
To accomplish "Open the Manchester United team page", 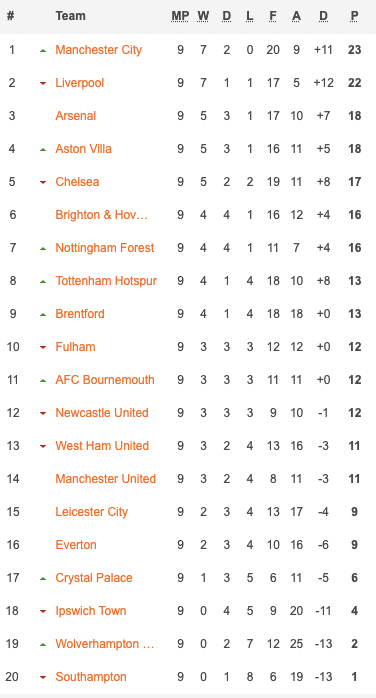I will (x=105, y=479).
